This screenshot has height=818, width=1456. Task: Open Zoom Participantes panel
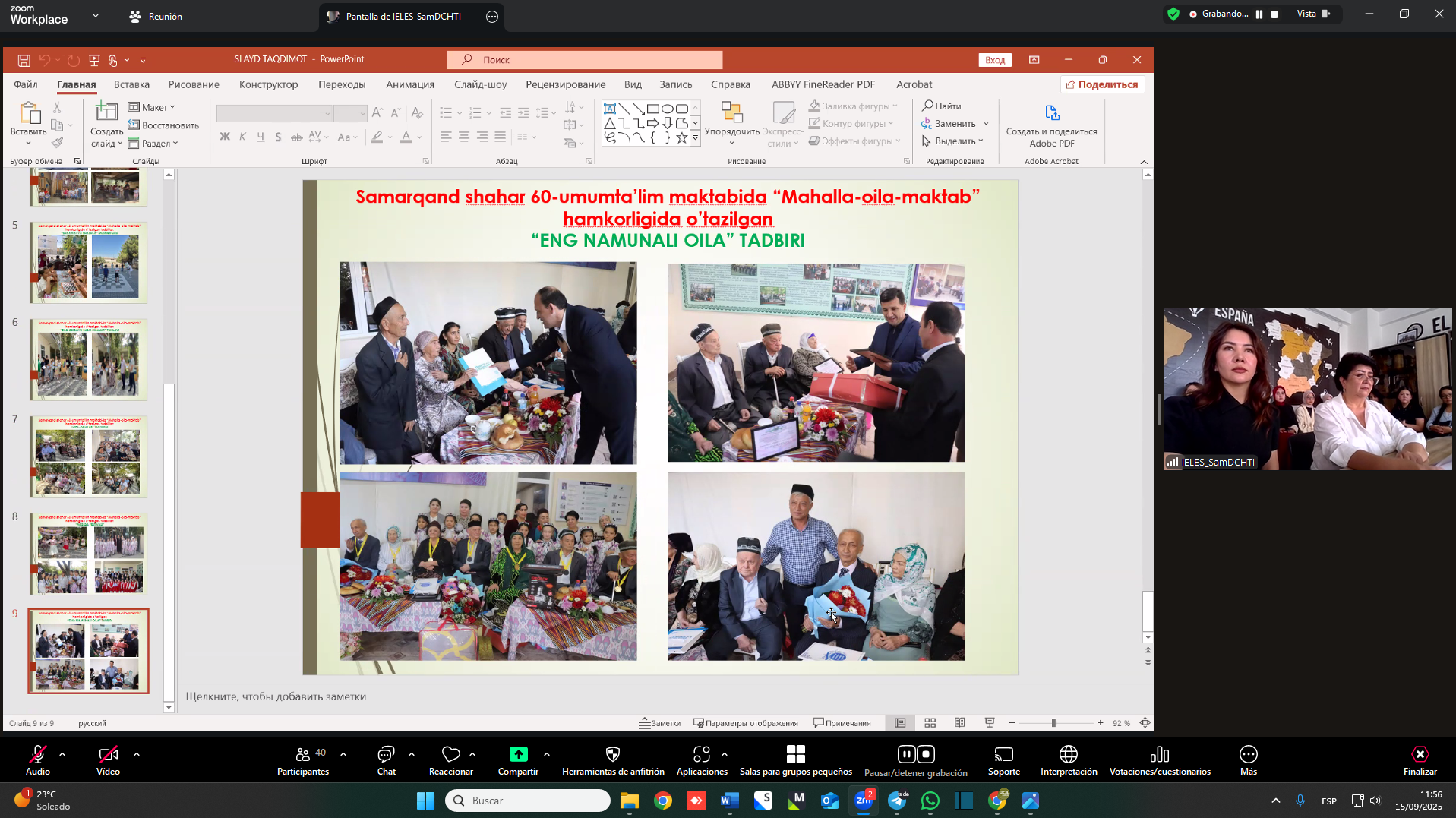click(x=303, y=760)
